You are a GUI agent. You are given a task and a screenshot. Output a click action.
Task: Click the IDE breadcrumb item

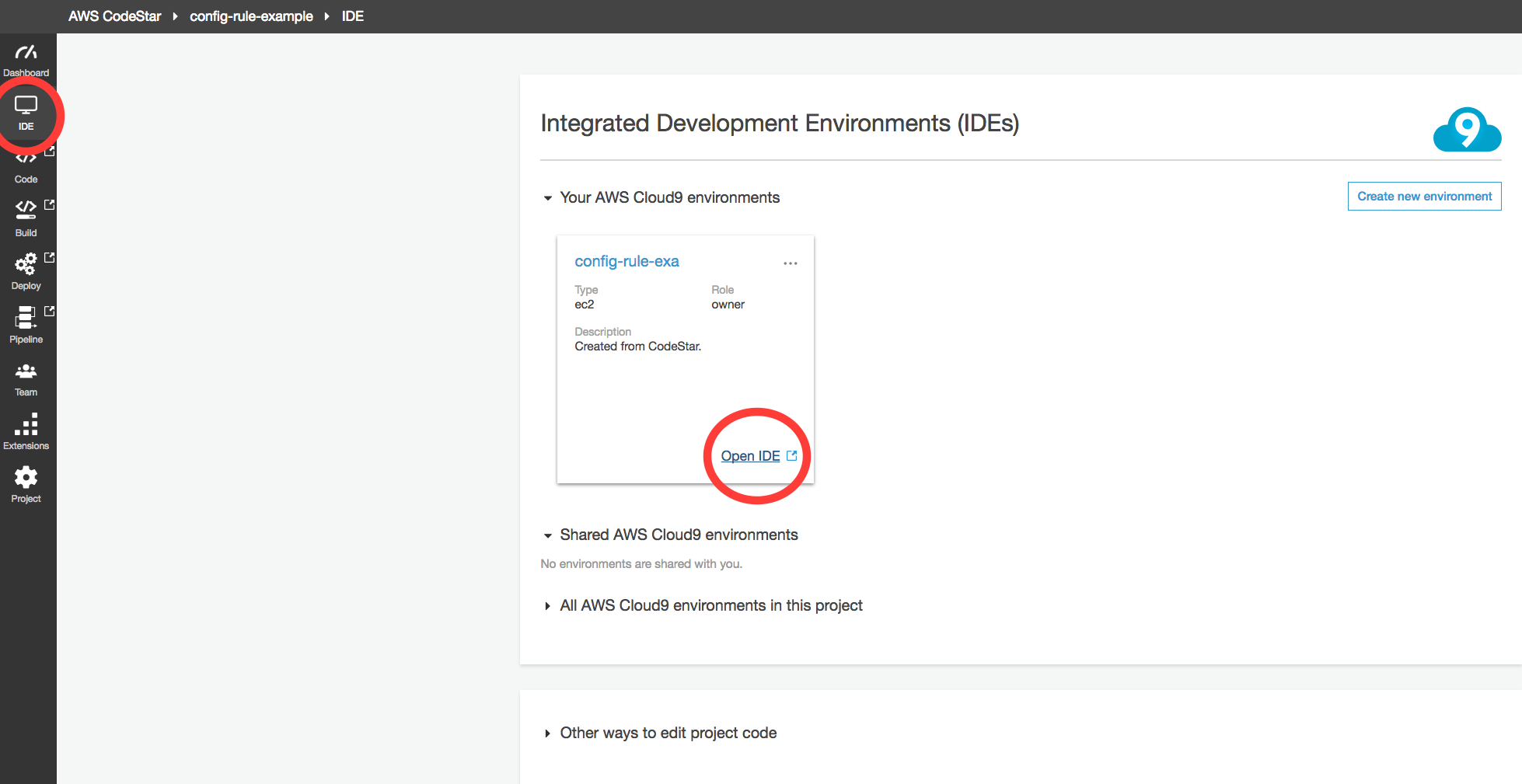[x=353, y=16]
